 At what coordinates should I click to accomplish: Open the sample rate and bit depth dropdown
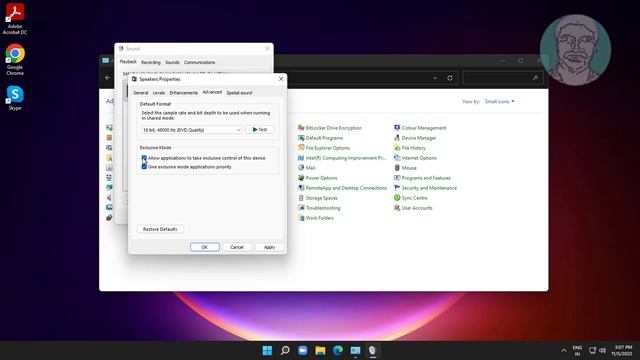point(191,130)
